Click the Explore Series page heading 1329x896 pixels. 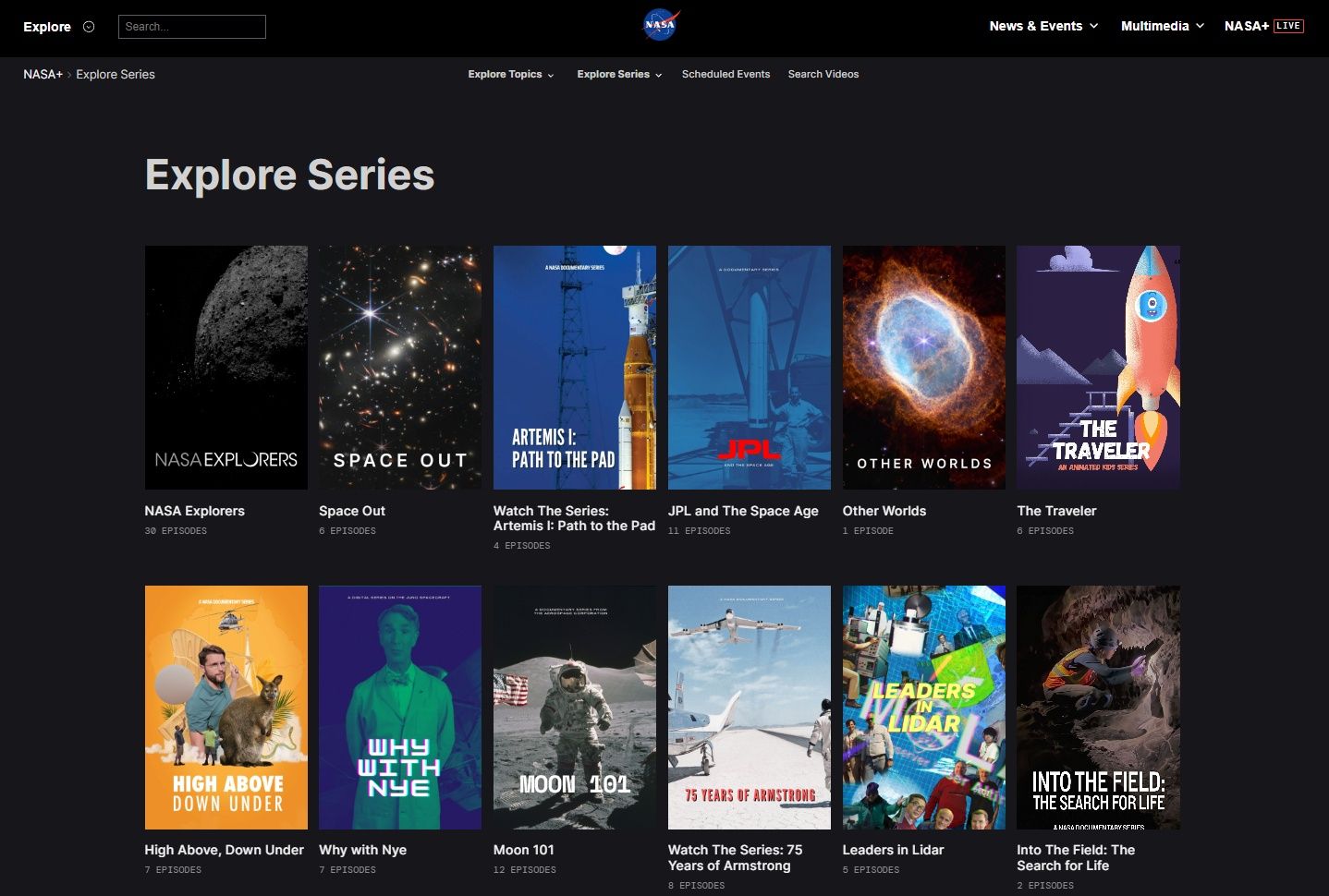pyautogui.click(x=289, y=176)
